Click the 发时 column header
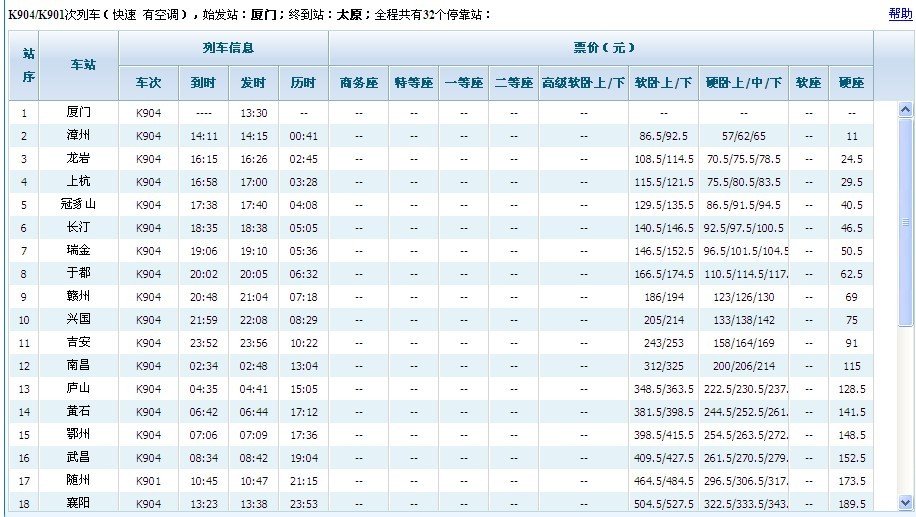The image size is (916, 517). 254,83
